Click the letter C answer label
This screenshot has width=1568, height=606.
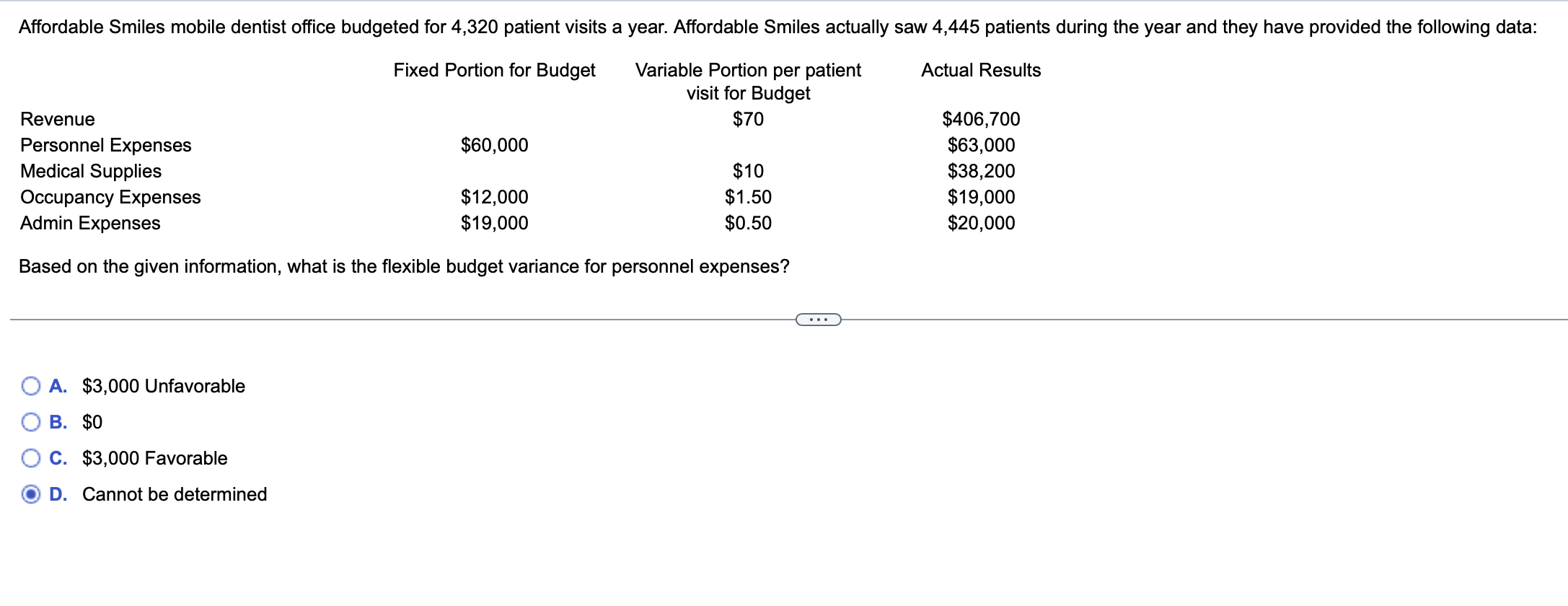click(59, 458)
